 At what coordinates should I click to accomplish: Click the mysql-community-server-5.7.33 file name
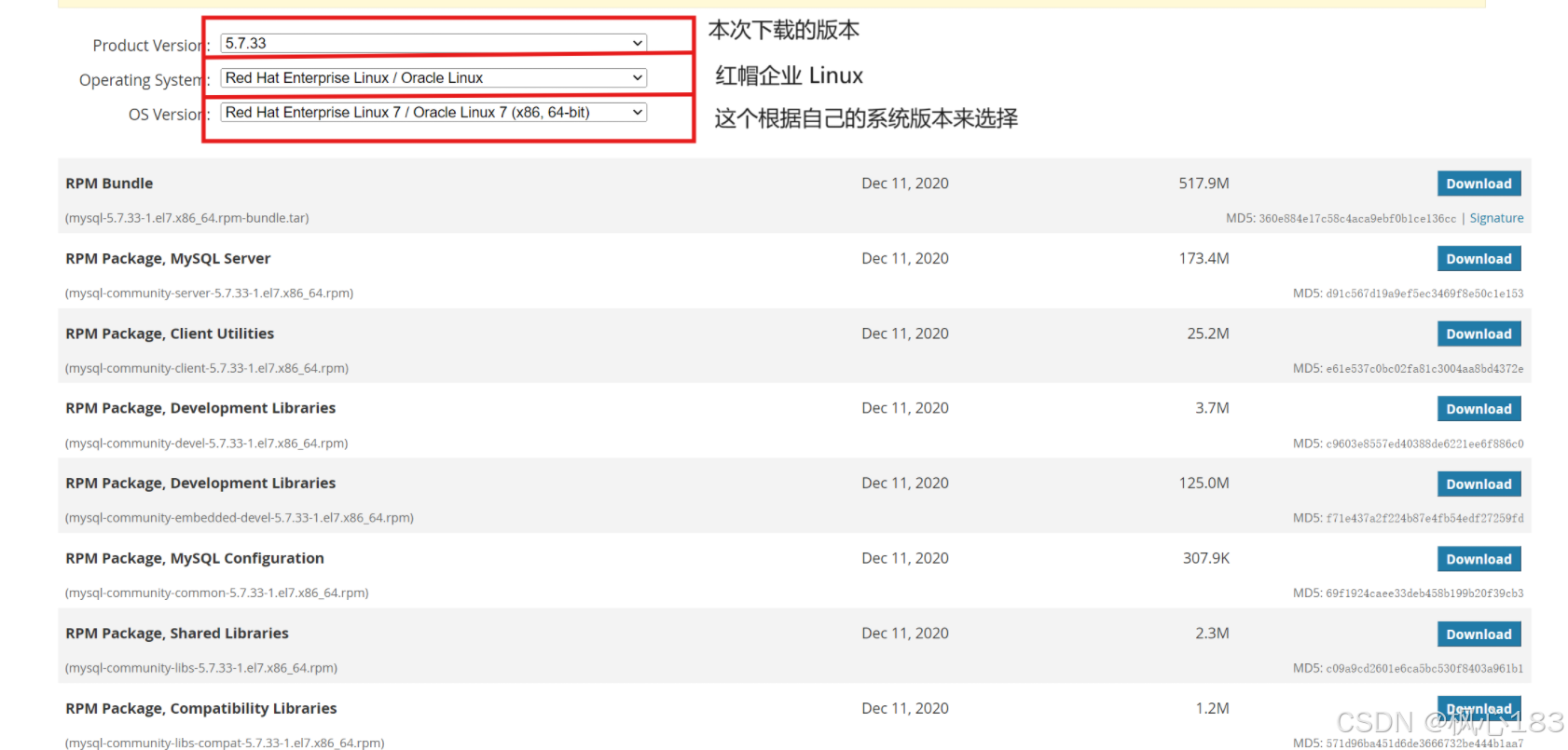click(x=209, y=293)
